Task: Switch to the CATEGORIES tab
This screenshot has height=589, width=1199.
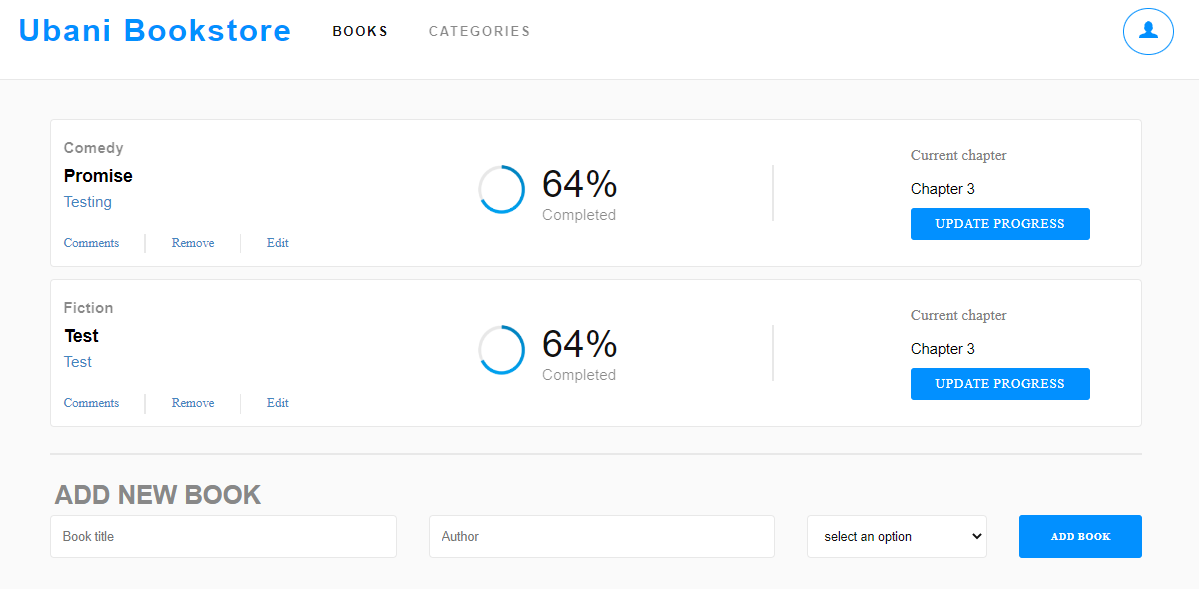Action: [479, 31]
